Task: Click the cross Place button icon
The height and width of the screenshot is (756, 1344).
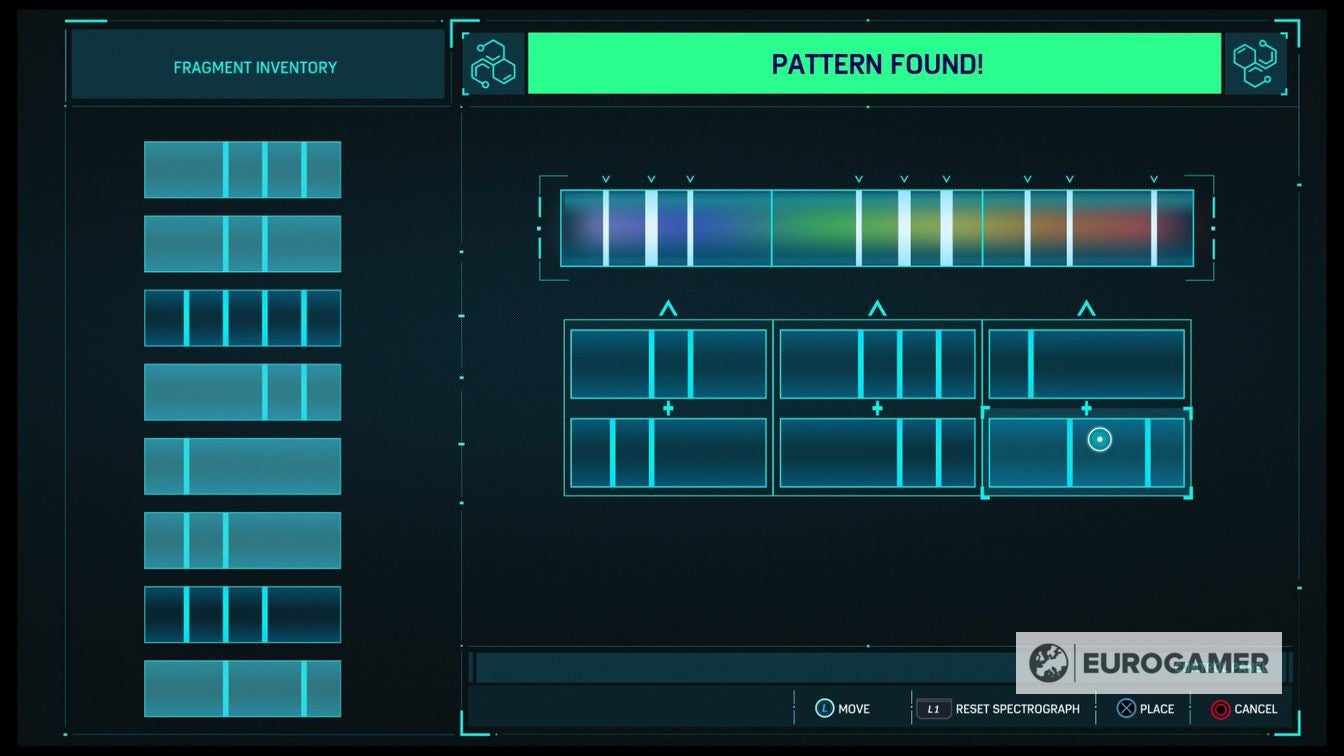Action: (1126, 709)
